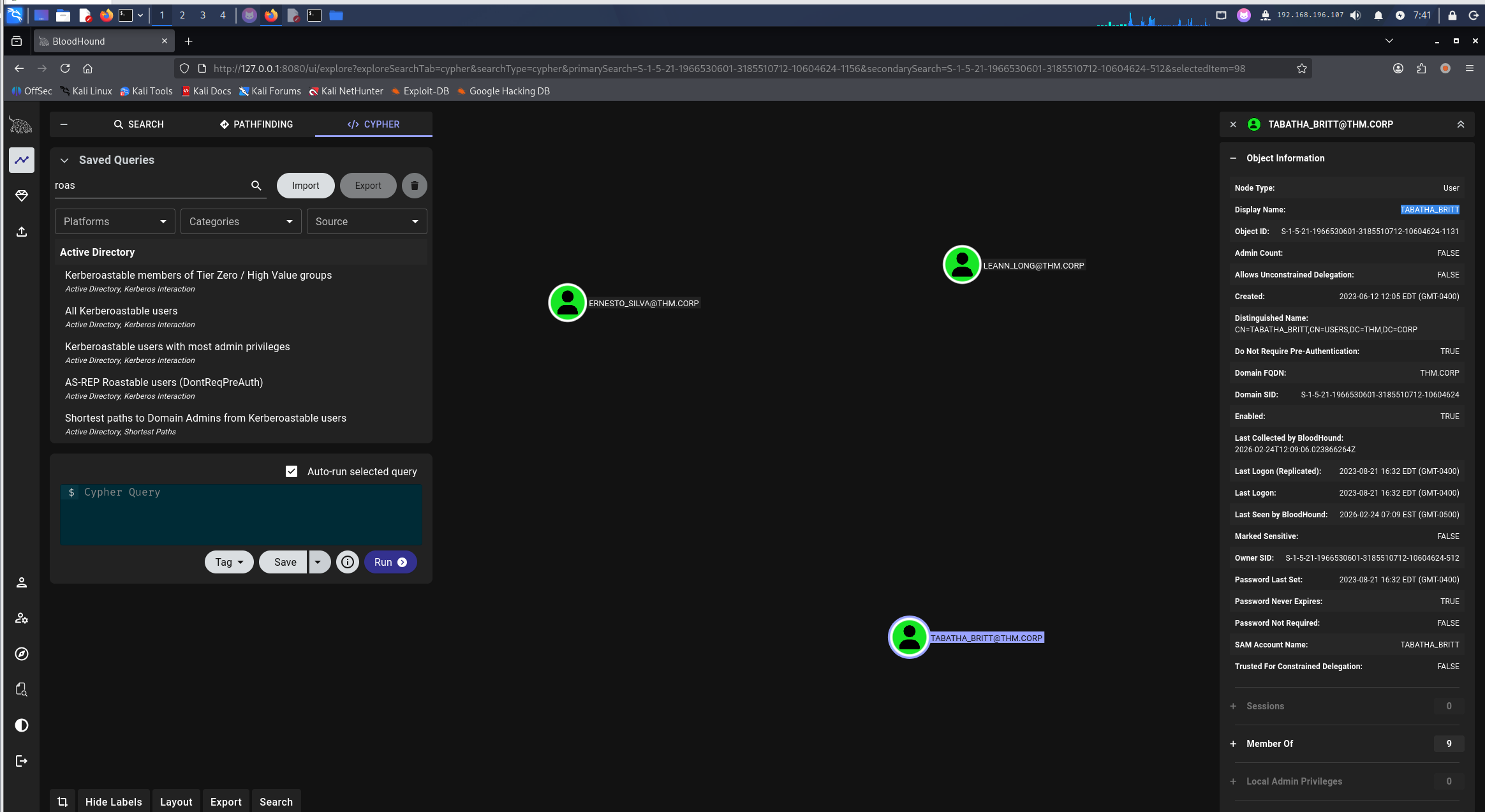The height and width of the screenshot is (812, 1485).
Task: Click the delete saved query trash icon
Action: (x=414, y=186)
